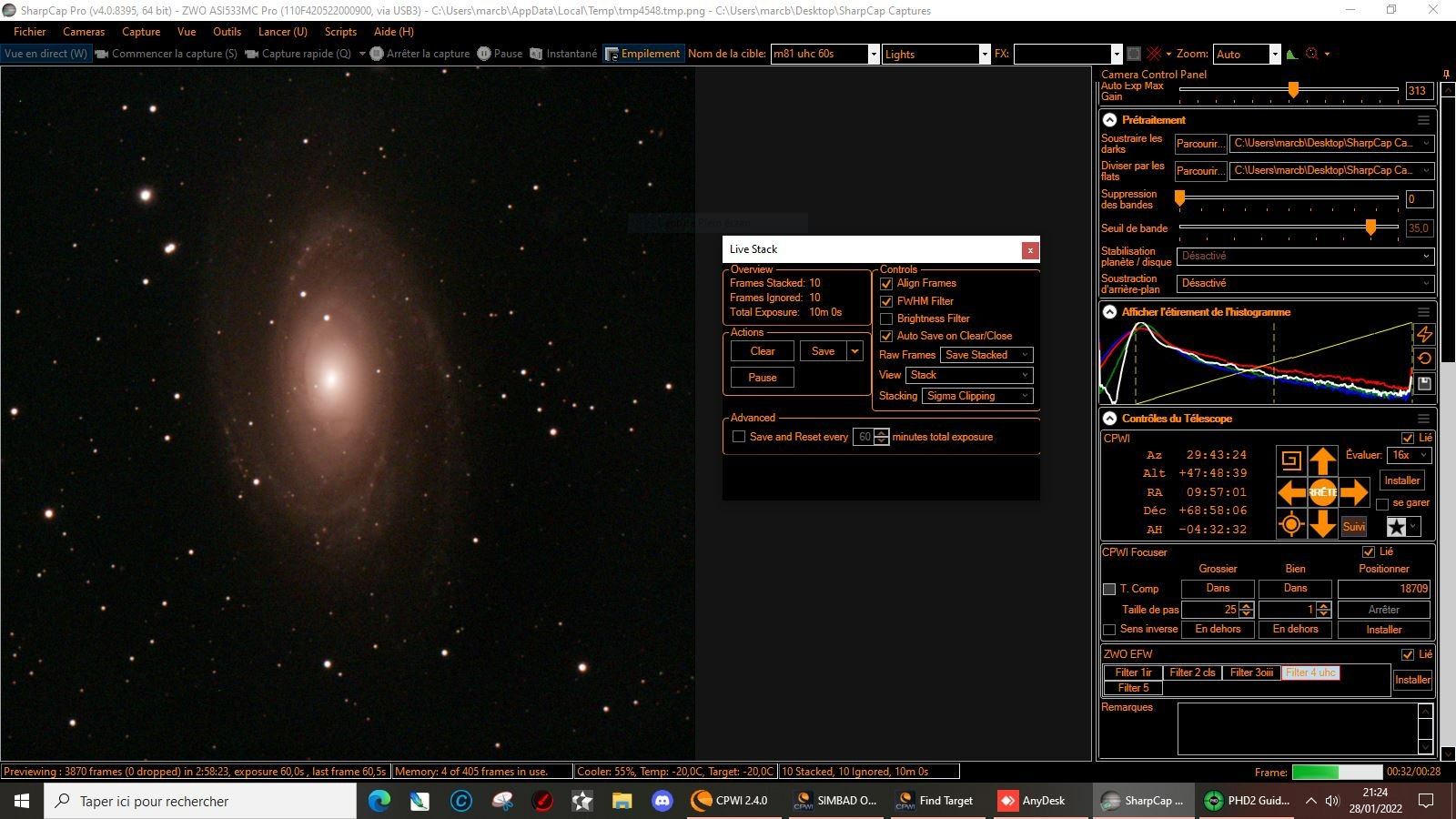Open the Fichier menu
1456x819 pixels.
click(x=30, y=31)
